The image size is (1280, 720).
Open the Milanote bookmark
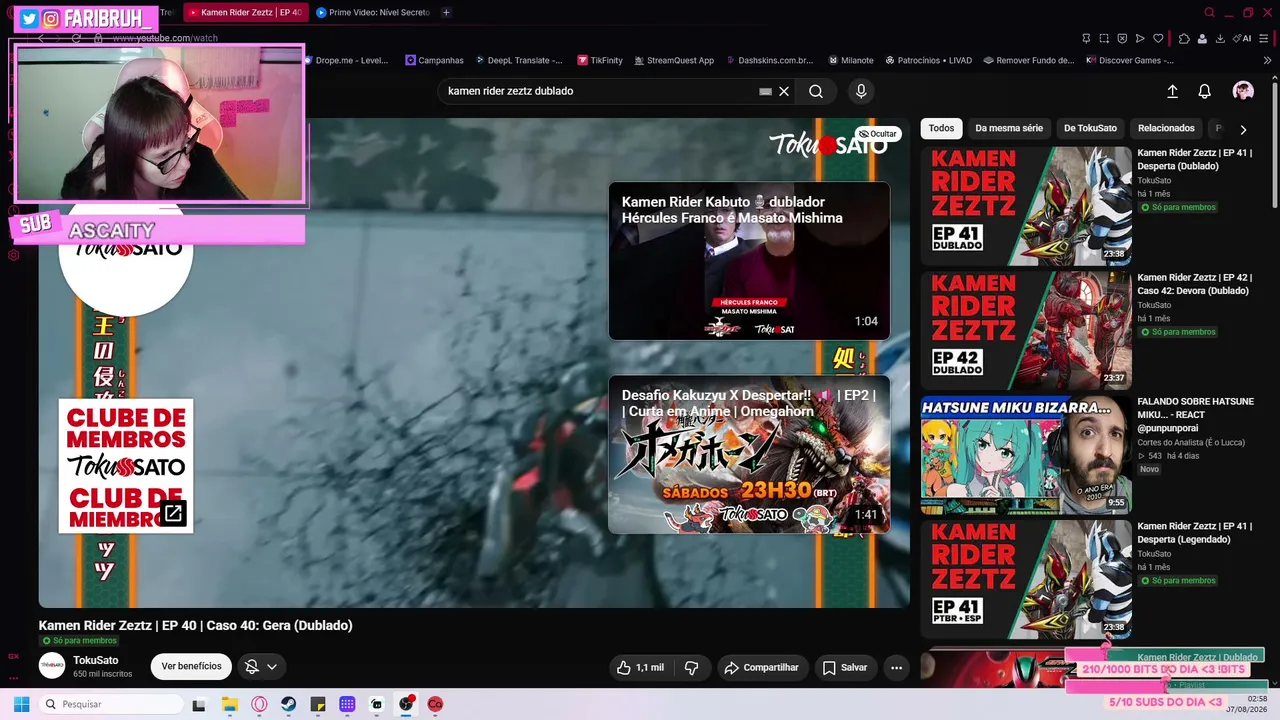[850, 60]
